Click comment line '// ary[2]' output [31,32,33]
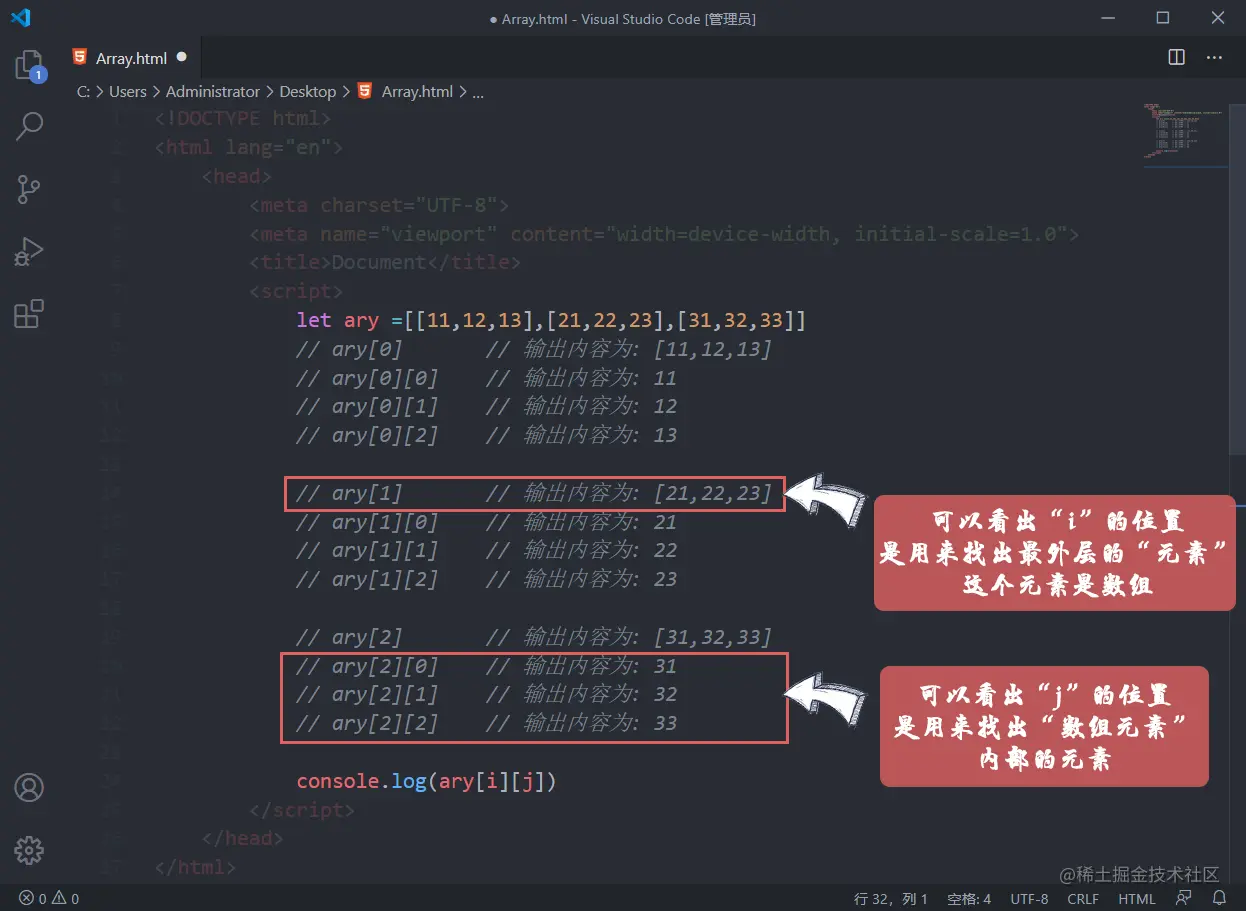Image resolution: width=1246 pixels, height=911 pixels. [534, 637]
